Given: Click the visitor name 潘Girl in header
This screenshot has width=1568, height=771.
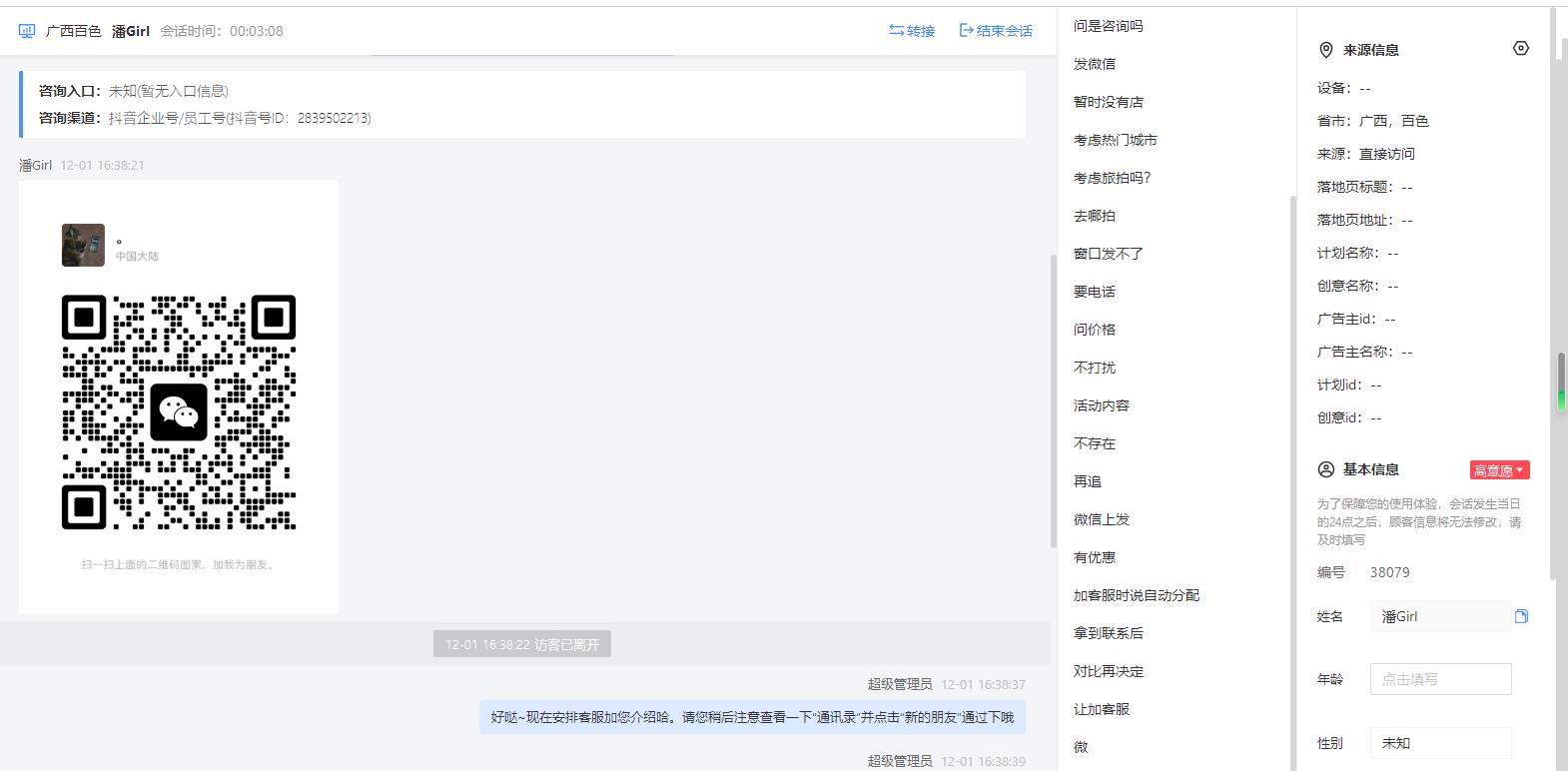Looking at the screenshot, I should 131,31.
